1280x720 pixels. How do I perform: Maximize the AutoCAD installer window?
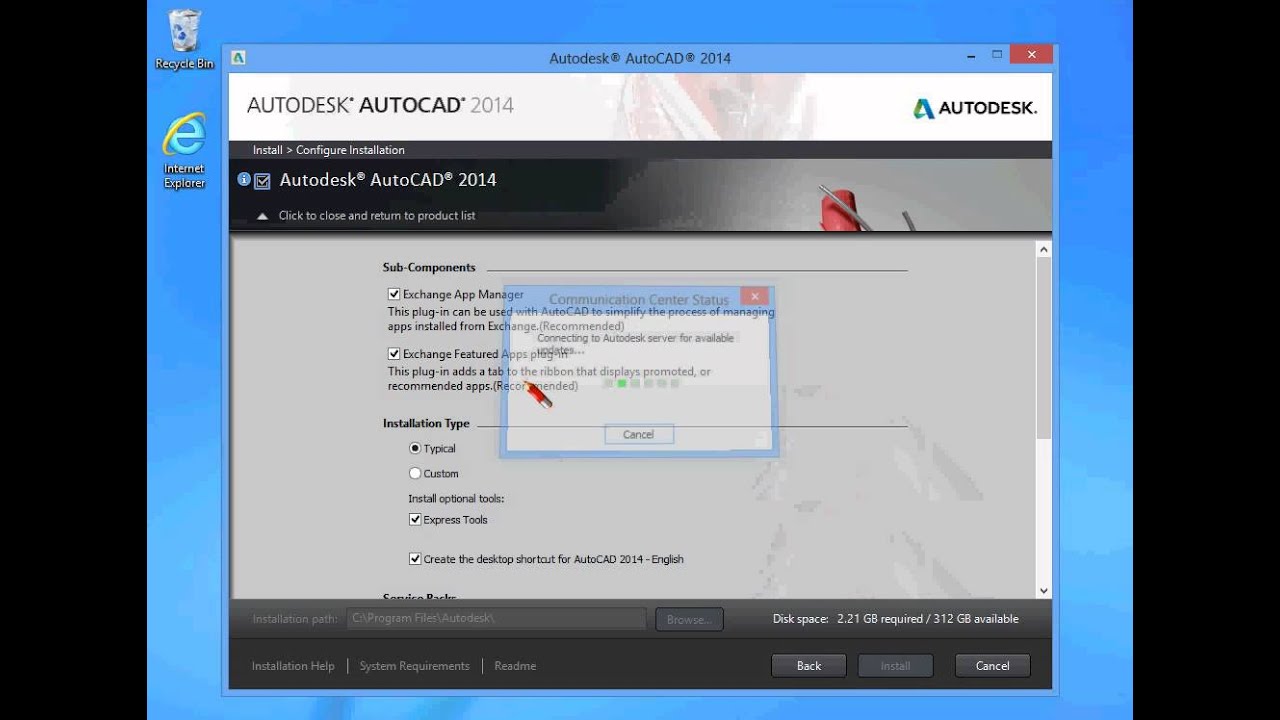[996, 56]
